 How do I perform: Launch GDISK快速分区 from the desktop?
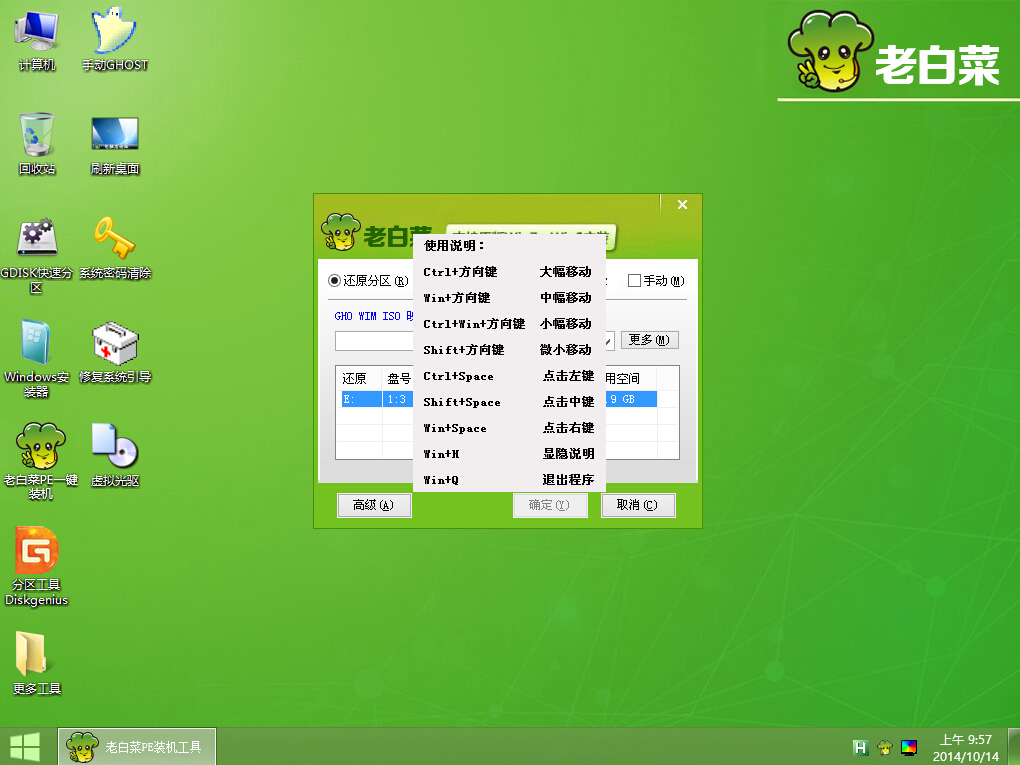(x=37, y=240)
